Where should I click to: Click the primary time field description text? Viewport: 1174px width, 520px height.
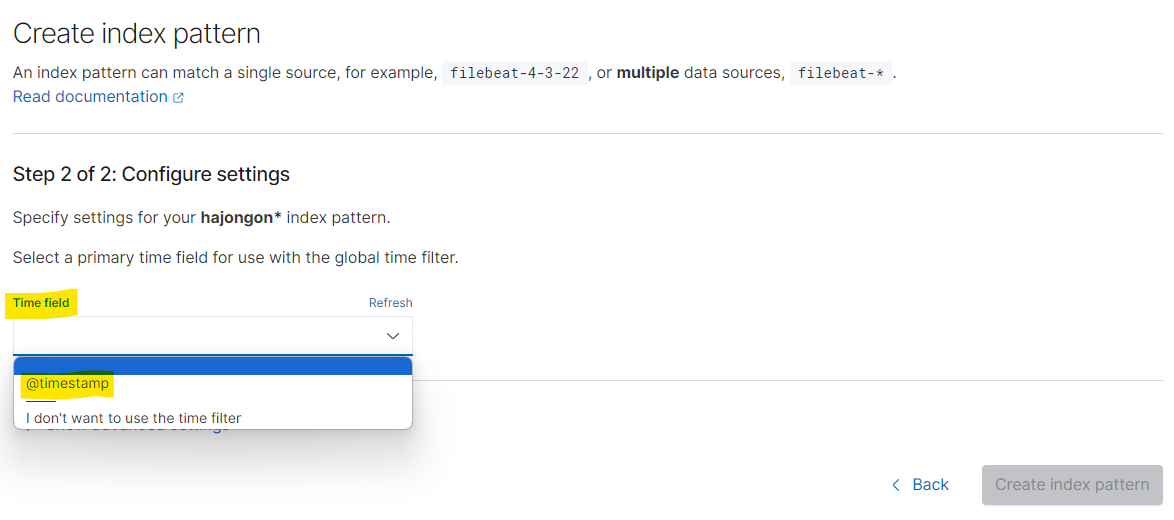pyautogui.click(x=235, y=257)
